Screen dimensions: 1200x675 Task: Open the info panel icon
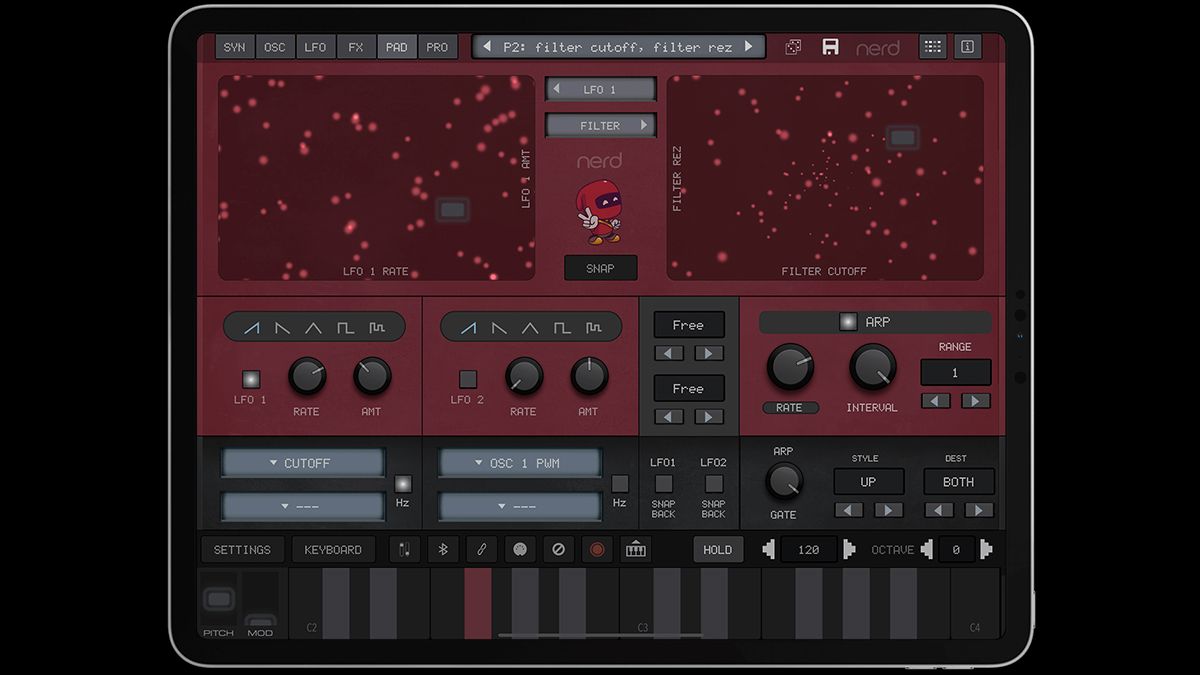tap(967, 46)
